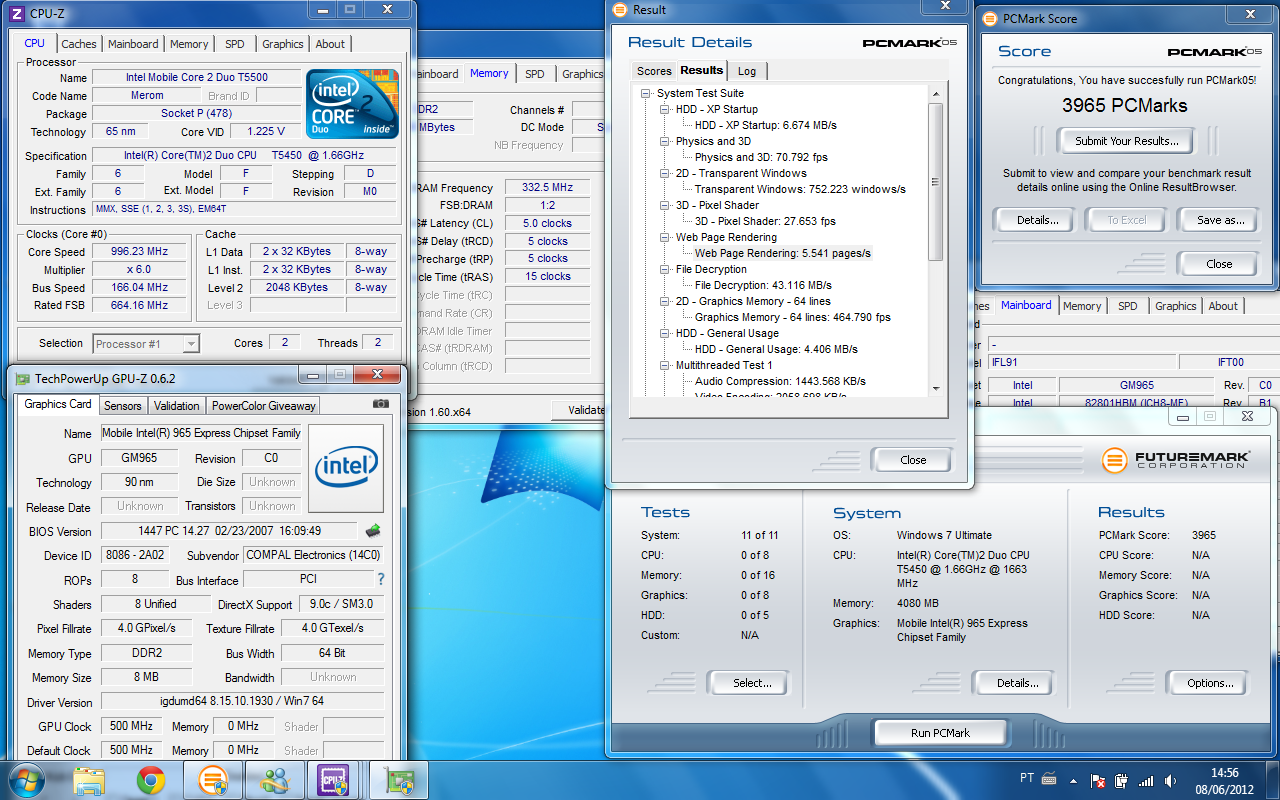Collapse the 2D - Graphics Memory node
Image resolution: width=1280 pixels, height=800 pixels.
665,301
